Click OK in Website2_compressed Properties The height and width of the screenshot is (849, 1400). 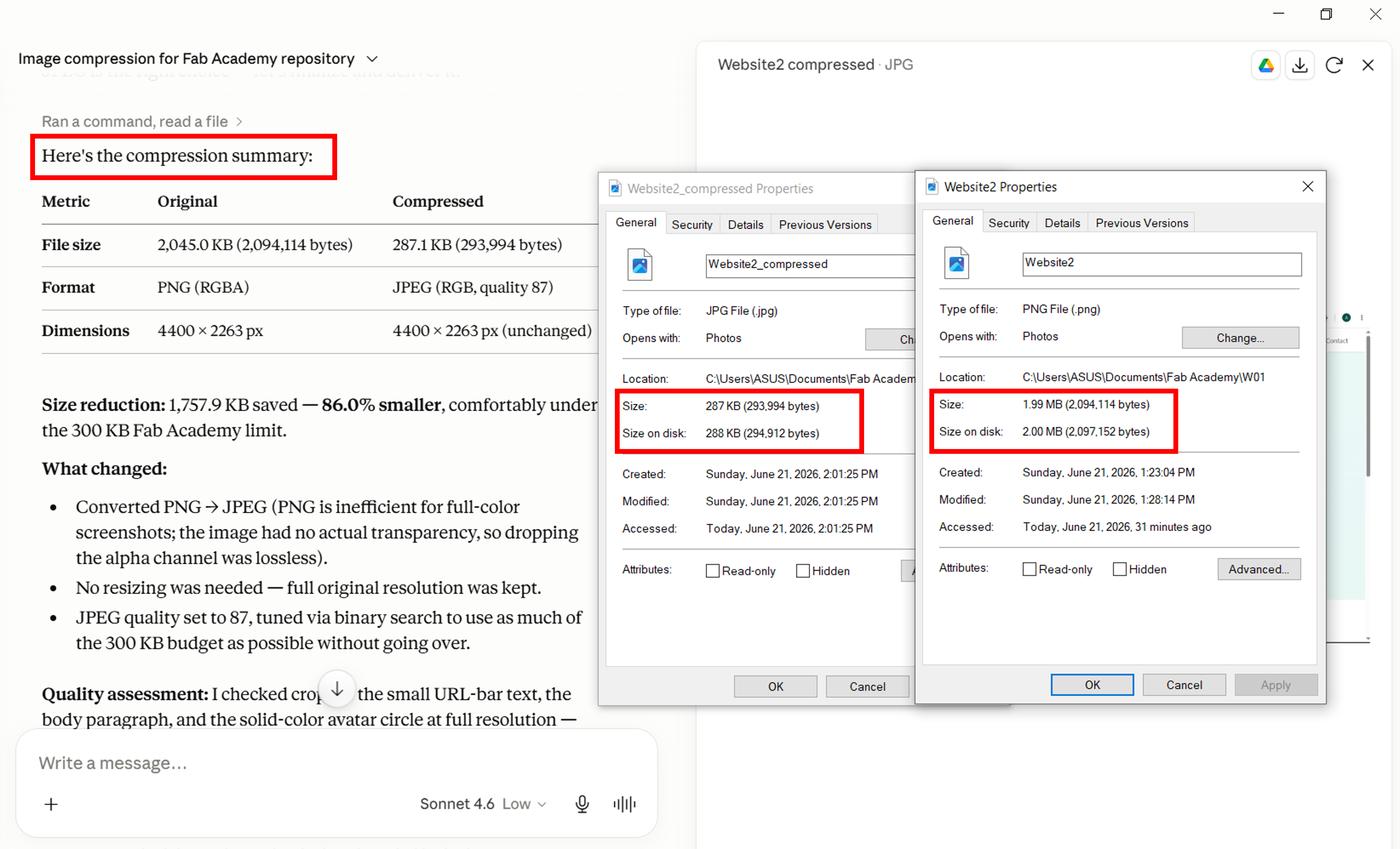click(775, 686)
